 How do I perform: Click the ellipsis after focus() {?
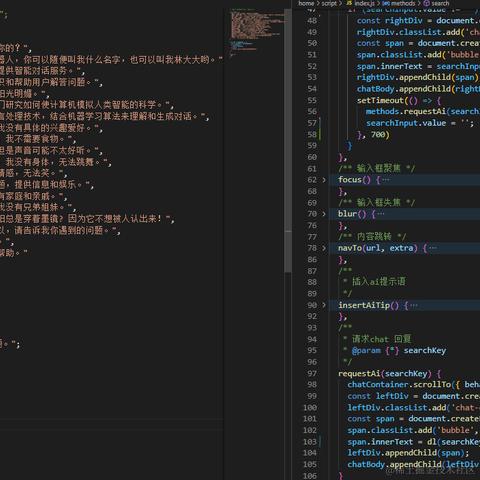click(x=386, y=180)
